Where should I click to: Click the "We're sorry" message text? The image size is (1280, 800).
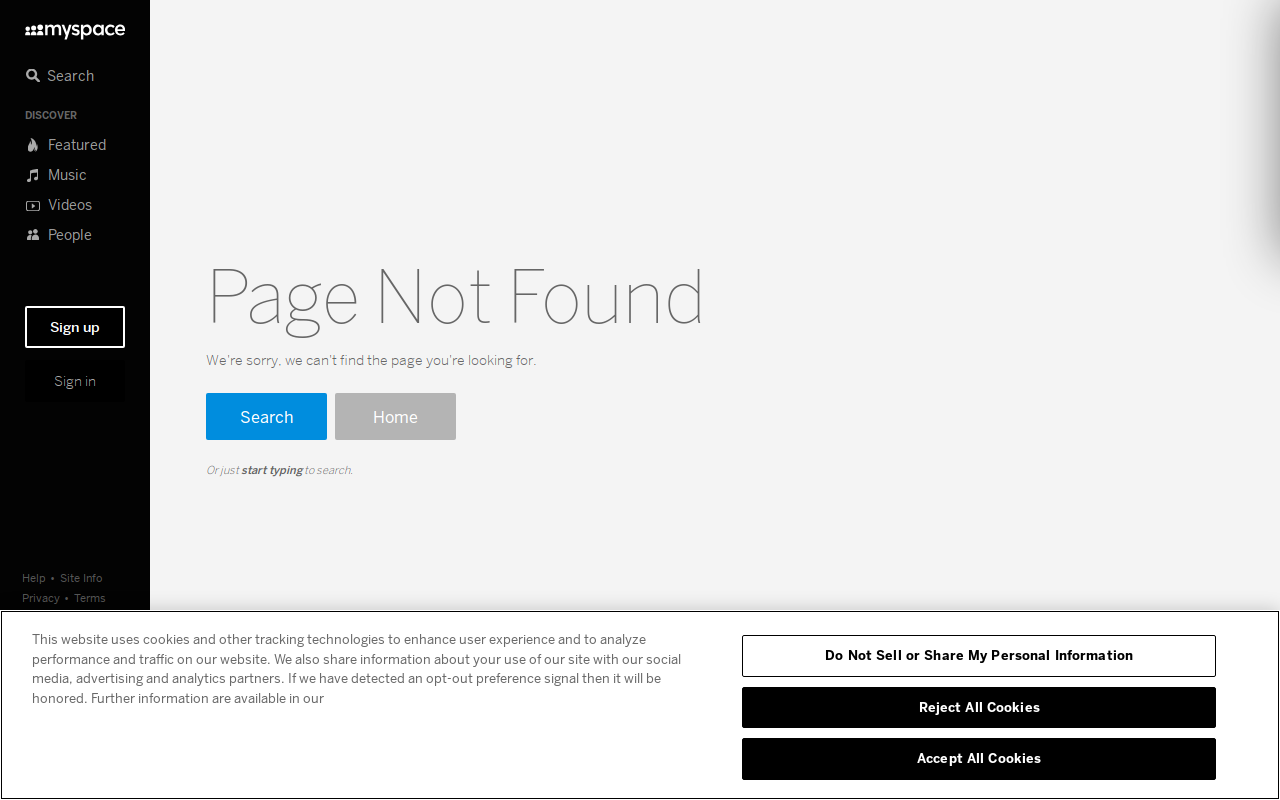tap(371, 360)
